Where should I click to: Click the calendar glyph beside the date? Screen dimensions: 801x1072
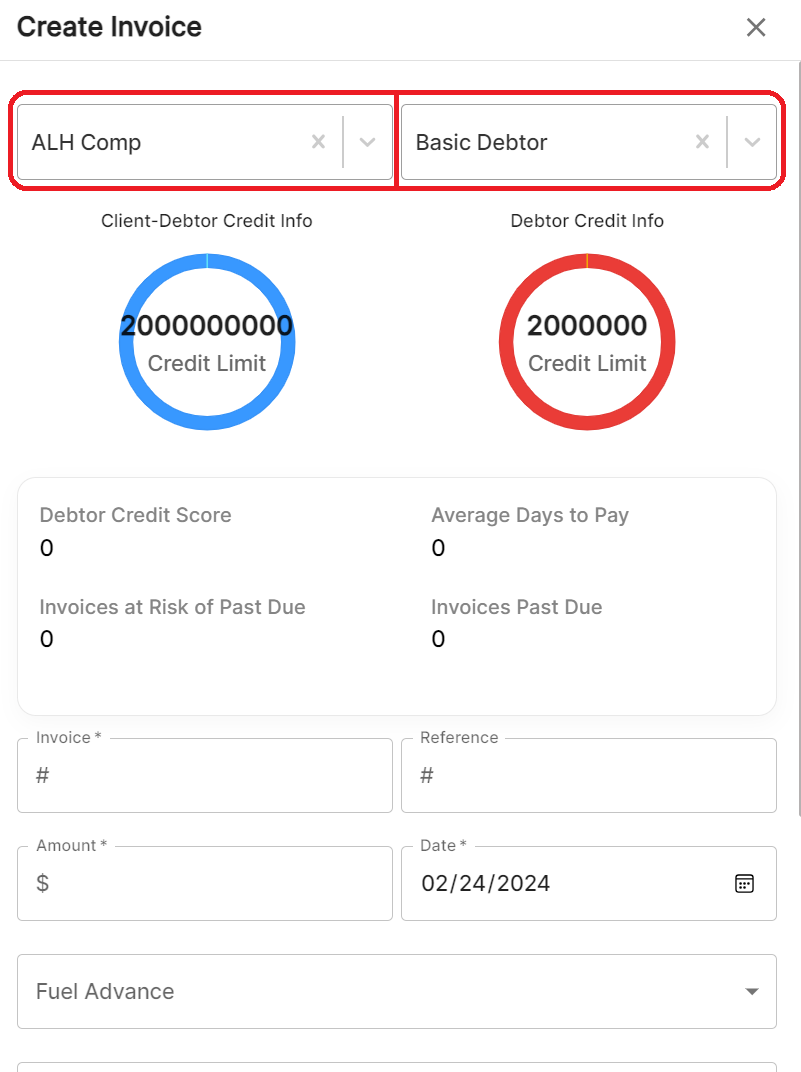[744, 883]
